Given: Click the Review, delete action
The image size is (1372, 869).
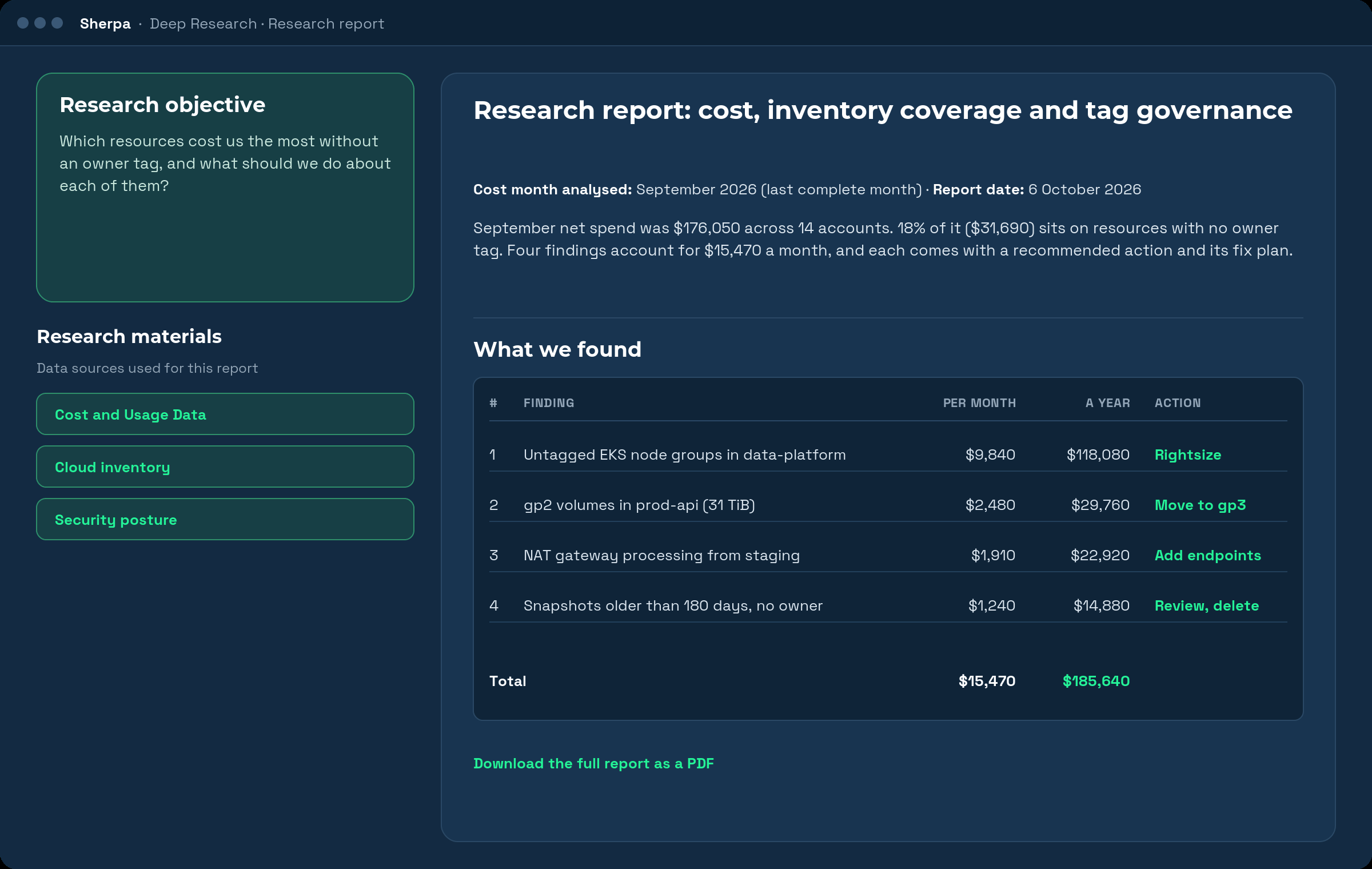Looking at the screenshot, I should (1206, 605).
